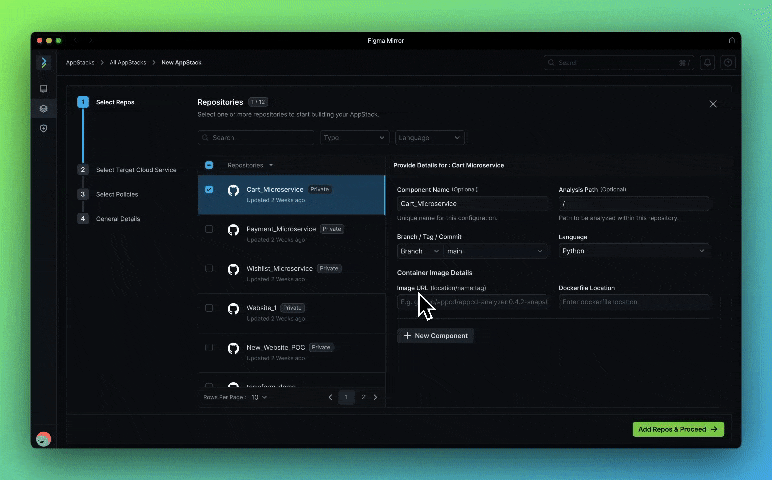Screen dimensions: 772x480
Task: Expand the Repositories column header sort arrow
Action: point(271,165)
